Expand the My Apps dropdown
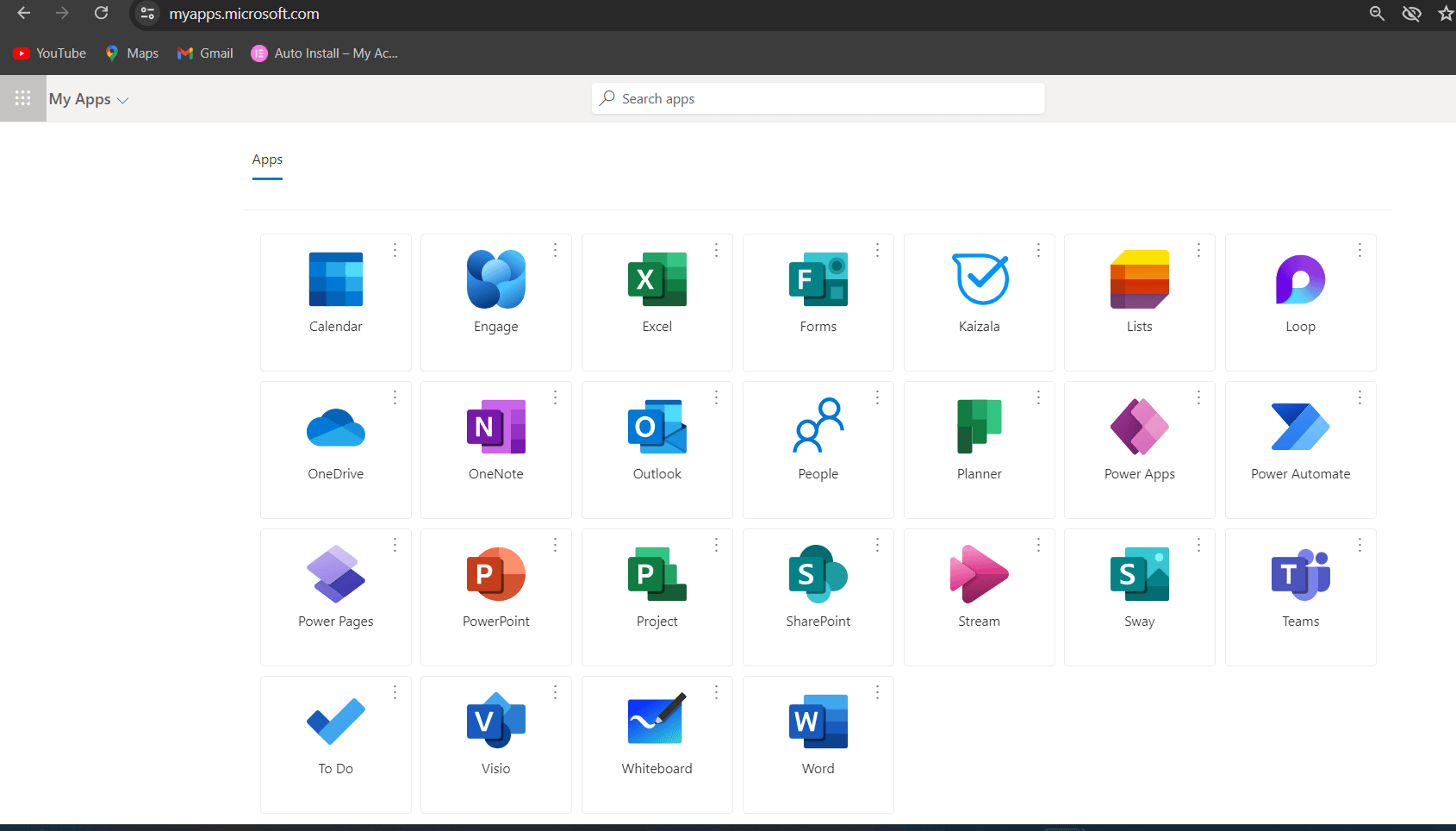This screenshot has width=1456, height=831. [89, 99]
